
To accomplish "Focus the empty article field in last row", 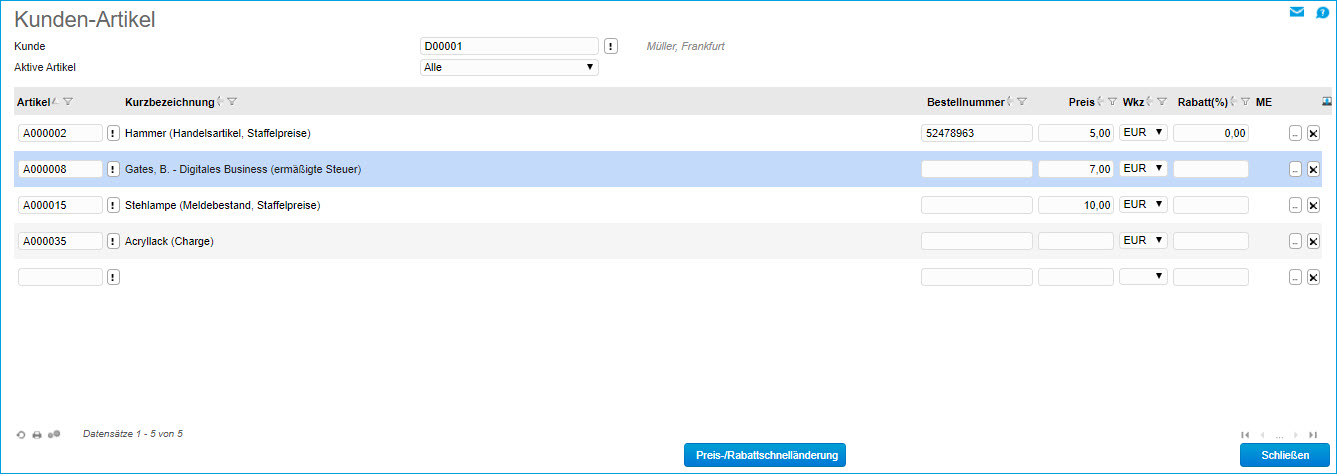I will pos(60,277).
